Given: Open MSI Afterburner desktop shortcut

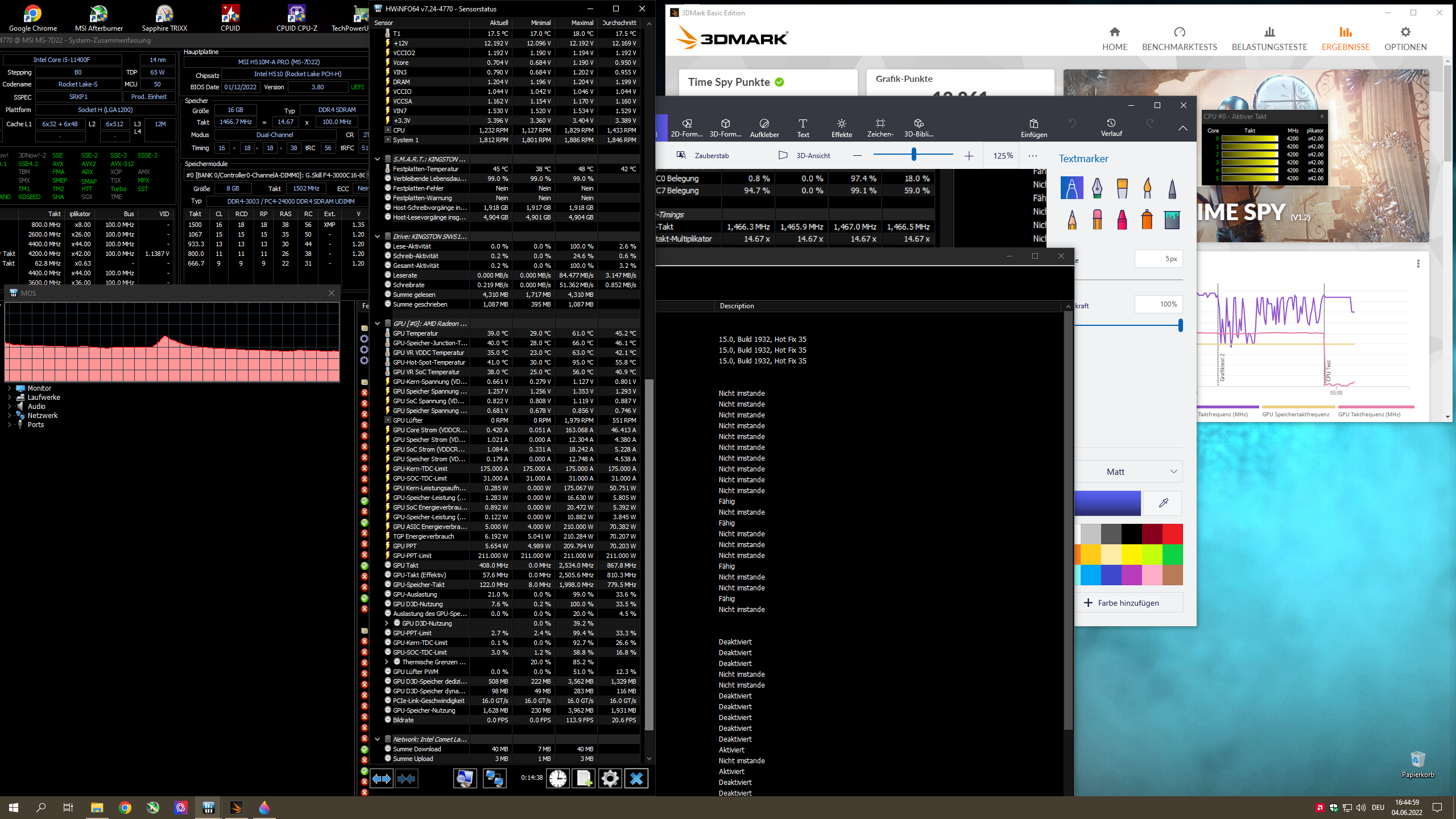Looking at the screenshot, I should coord(99,18).
